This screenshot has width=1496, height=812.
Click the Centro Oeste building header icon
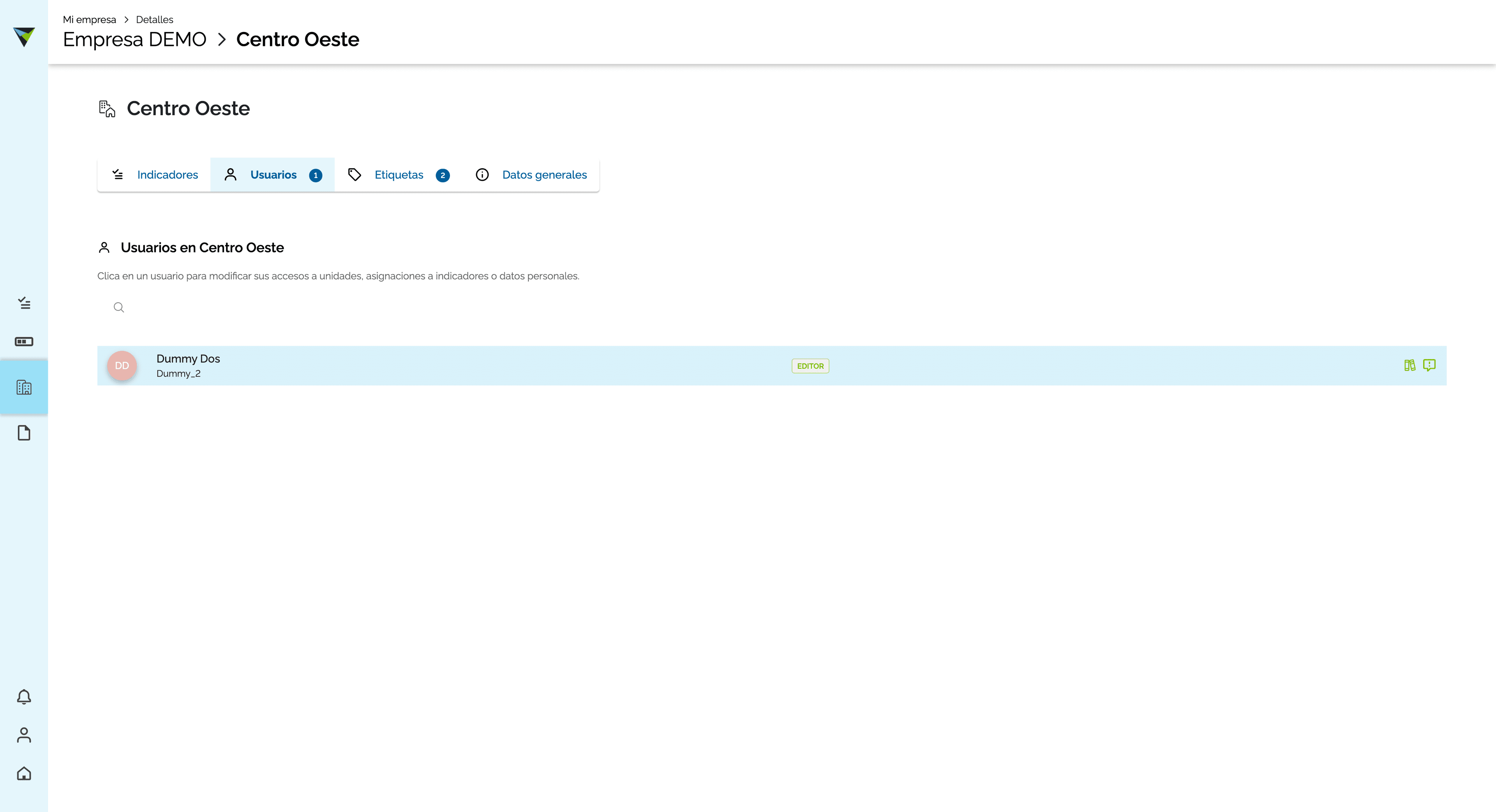[x=108, y=109]
